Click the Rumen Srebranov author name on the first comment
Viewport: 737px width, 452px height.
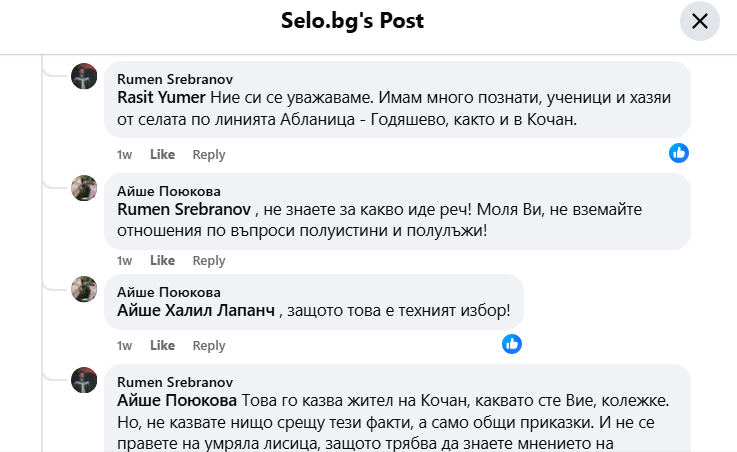tap(176, 78)
